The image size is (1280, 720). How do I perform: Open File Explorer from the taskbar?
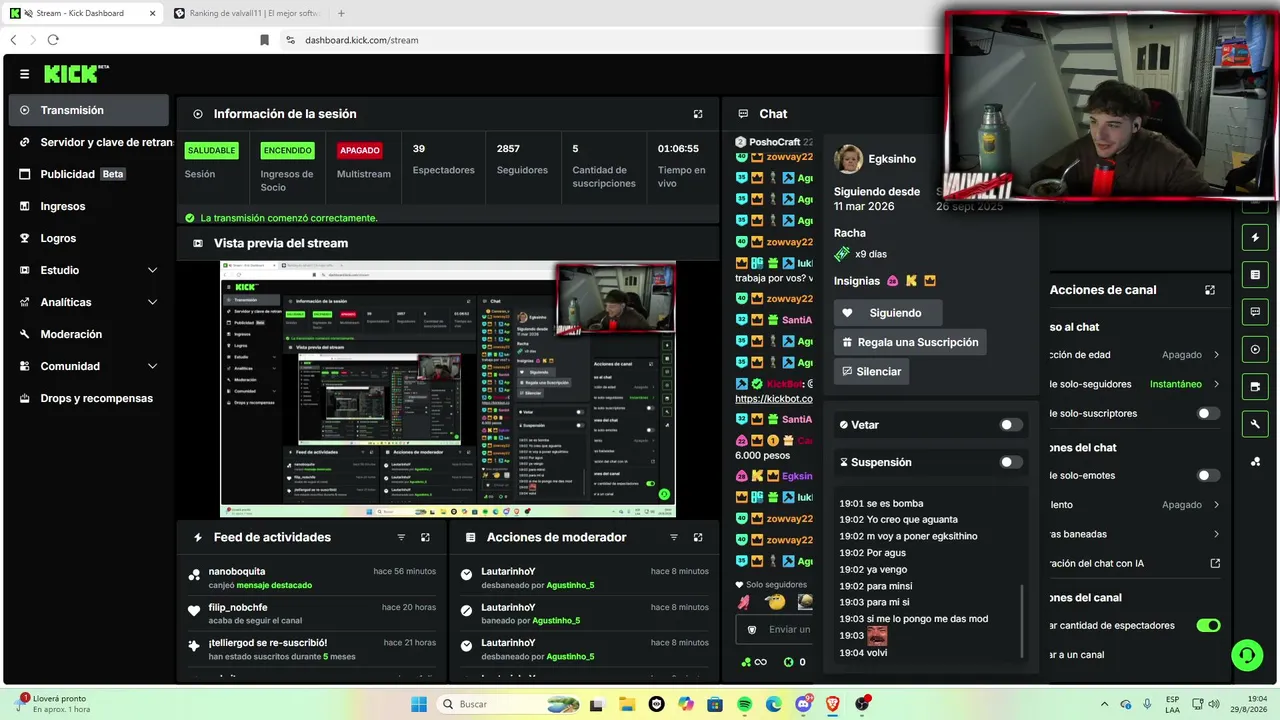pyautogui.click(x=627, y=704)
